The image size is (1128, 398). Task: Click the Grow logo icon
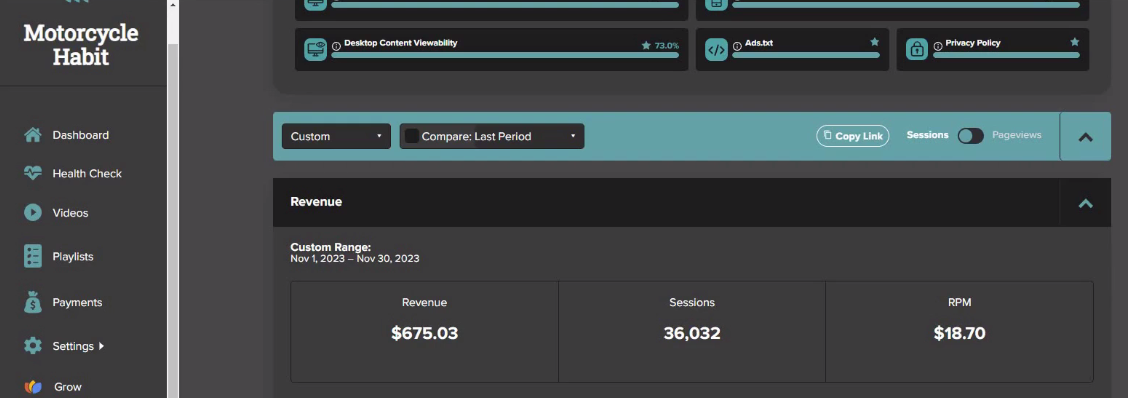coord(33,386)
